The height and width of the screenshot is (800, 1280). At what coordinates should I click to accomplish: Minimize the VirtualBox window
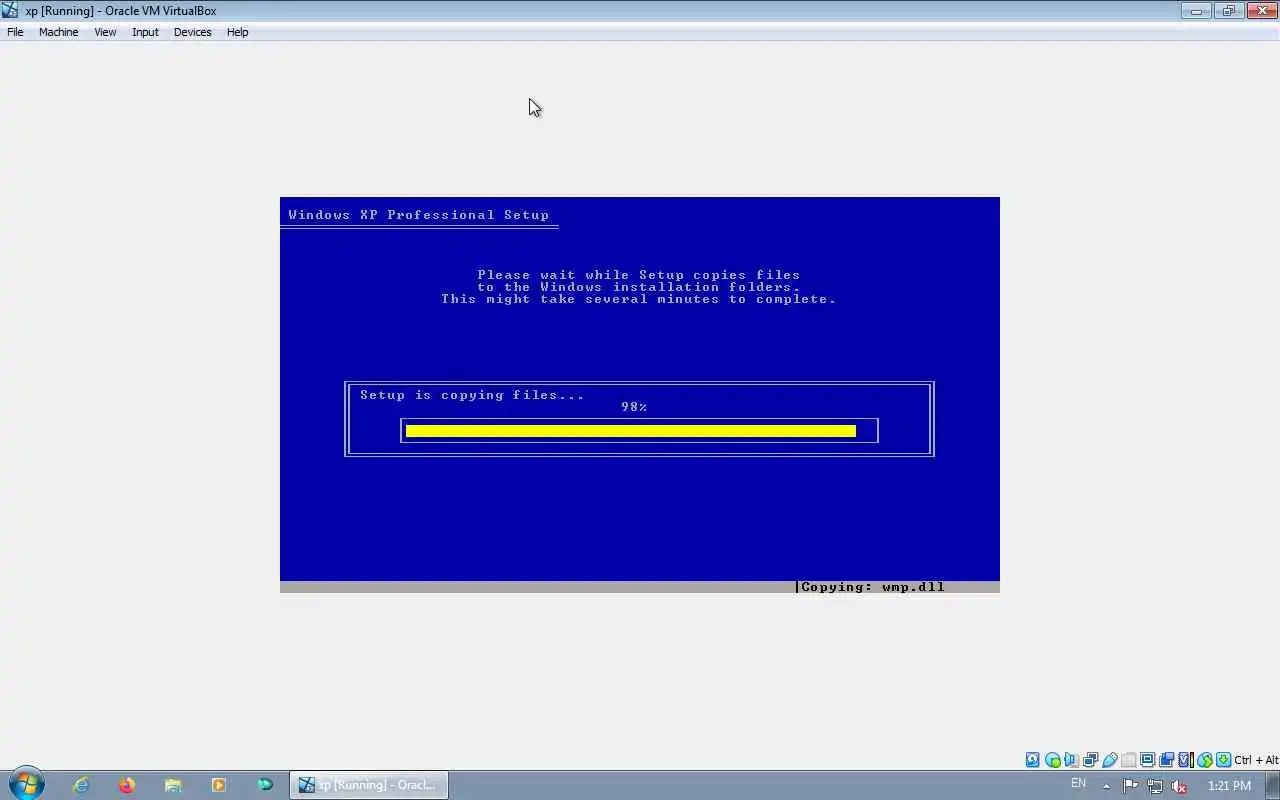[1196, 11]
